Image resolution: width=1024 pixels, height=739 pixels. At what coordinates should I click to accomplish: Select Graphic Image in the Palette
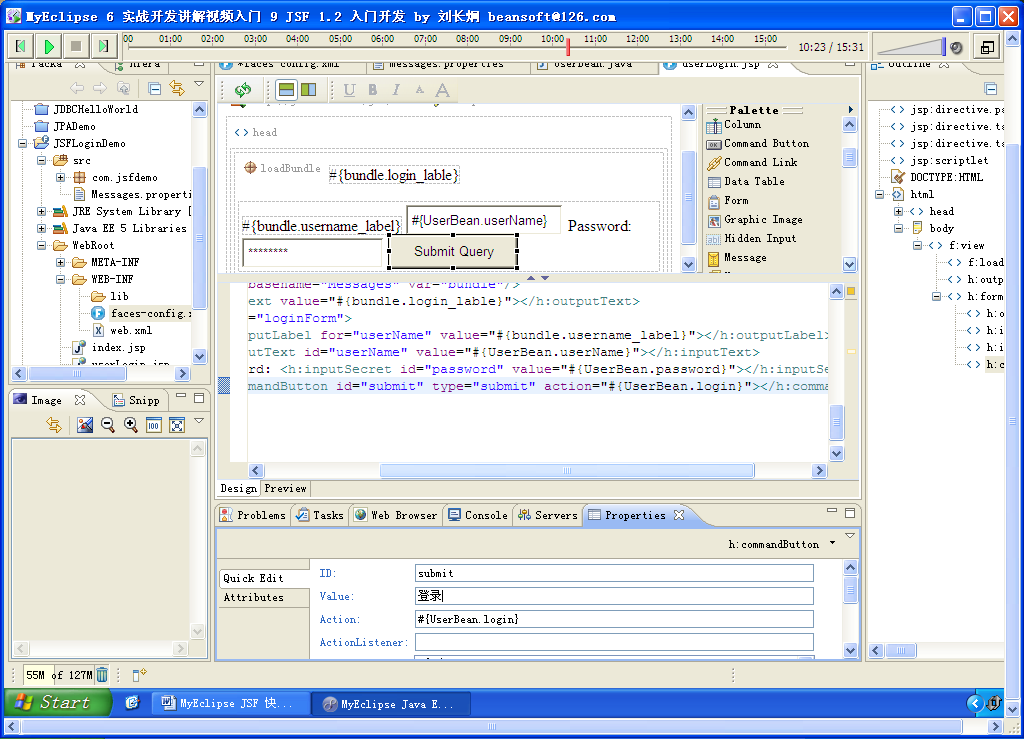point(755,219)
